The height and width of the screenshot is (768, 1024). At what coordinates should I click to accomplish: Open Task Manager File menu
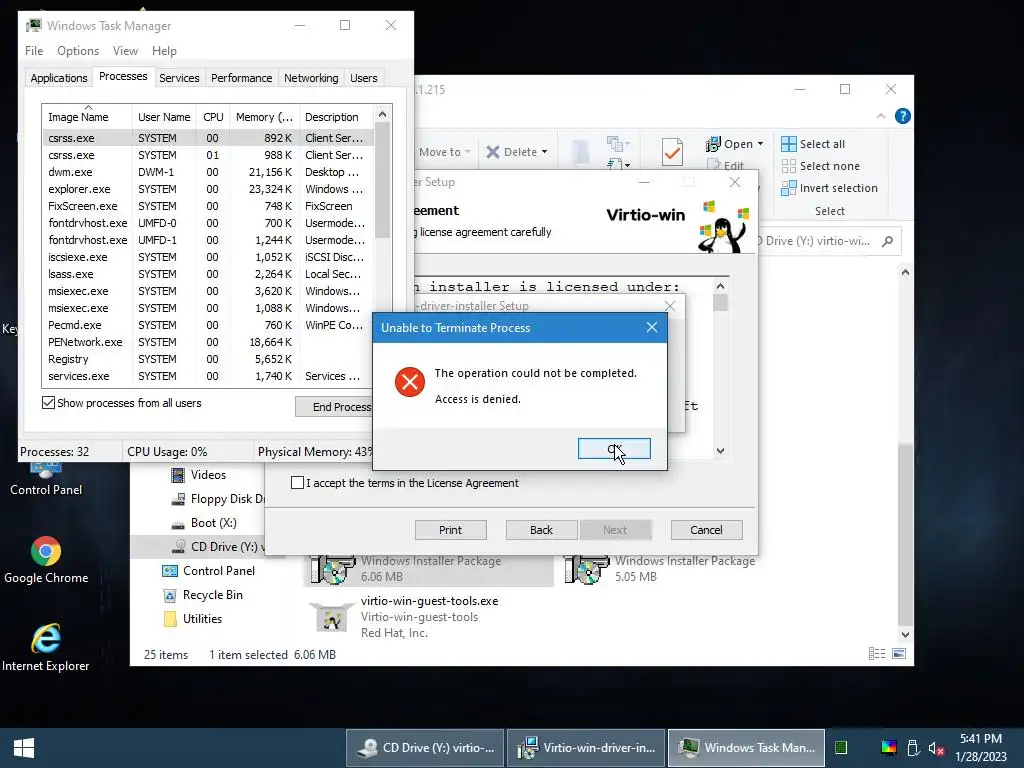pyautogui.click(x=34, y=51)
